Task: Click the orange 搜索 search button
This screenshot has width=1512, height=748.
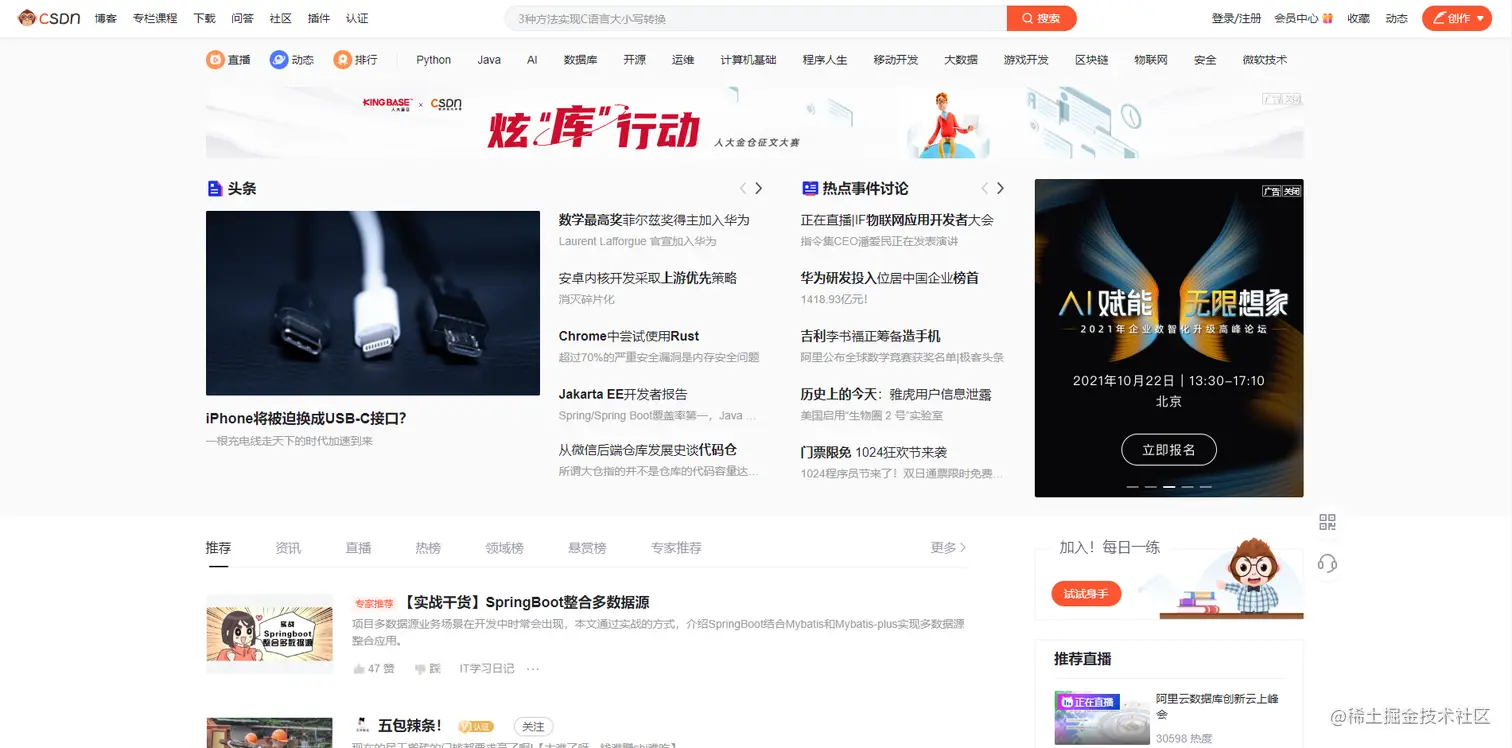Action: pos(1041,18)
